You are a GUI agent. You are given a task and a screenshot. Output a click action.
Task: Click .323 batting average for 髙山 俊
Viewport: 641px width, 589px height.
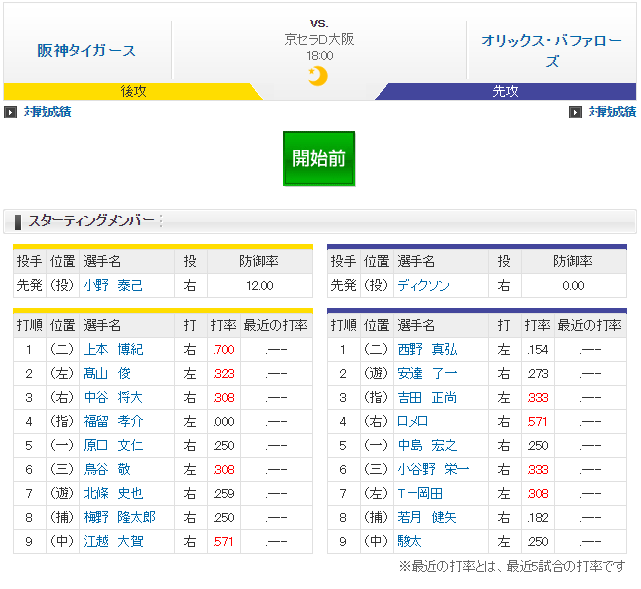[x=224, y=374]
